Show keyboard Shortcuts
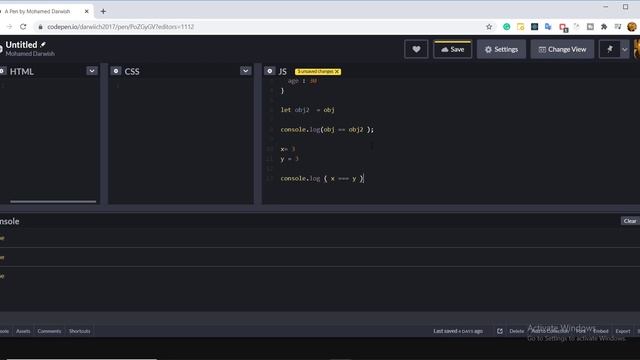Screen dimensions: 640x360 [x=80, y=331]
